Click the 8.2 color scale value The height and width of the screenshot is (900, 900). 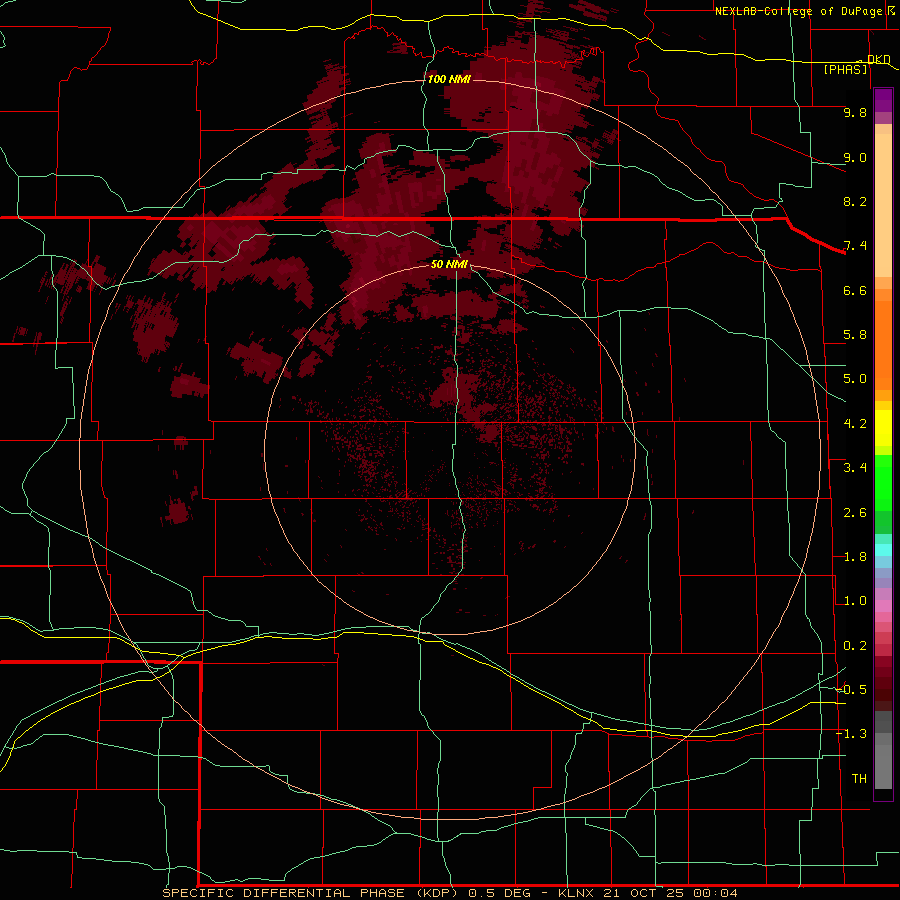(854, 201)
